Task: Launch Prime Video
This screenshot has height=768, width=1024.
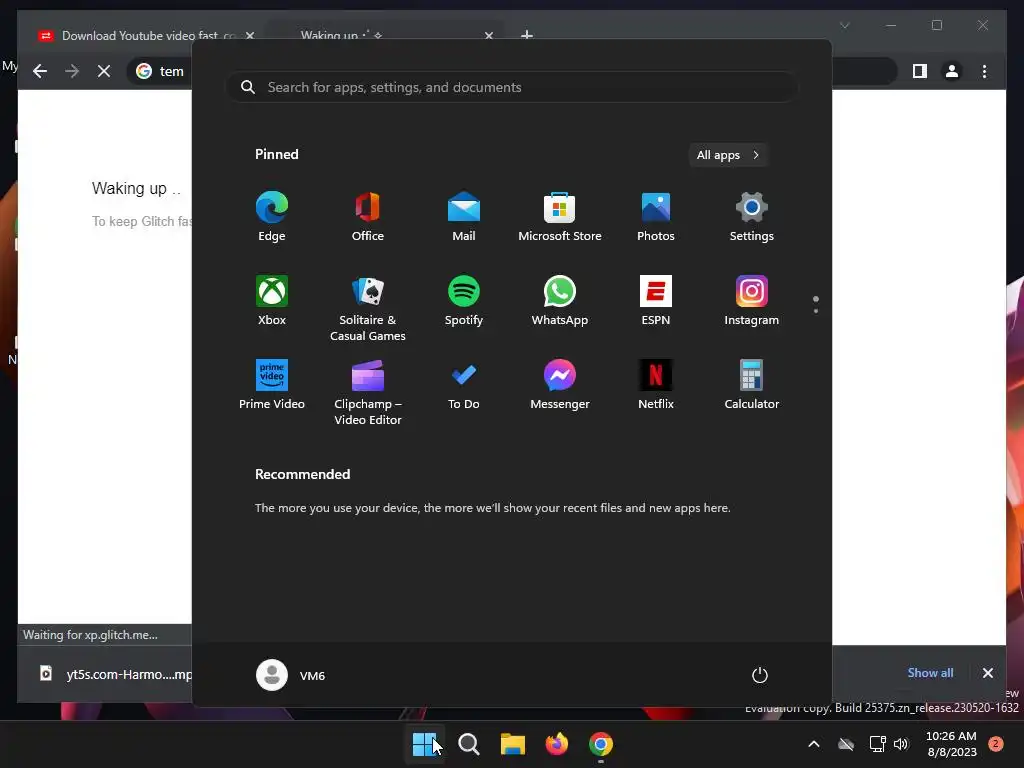Action: click(x=272, y=385)
